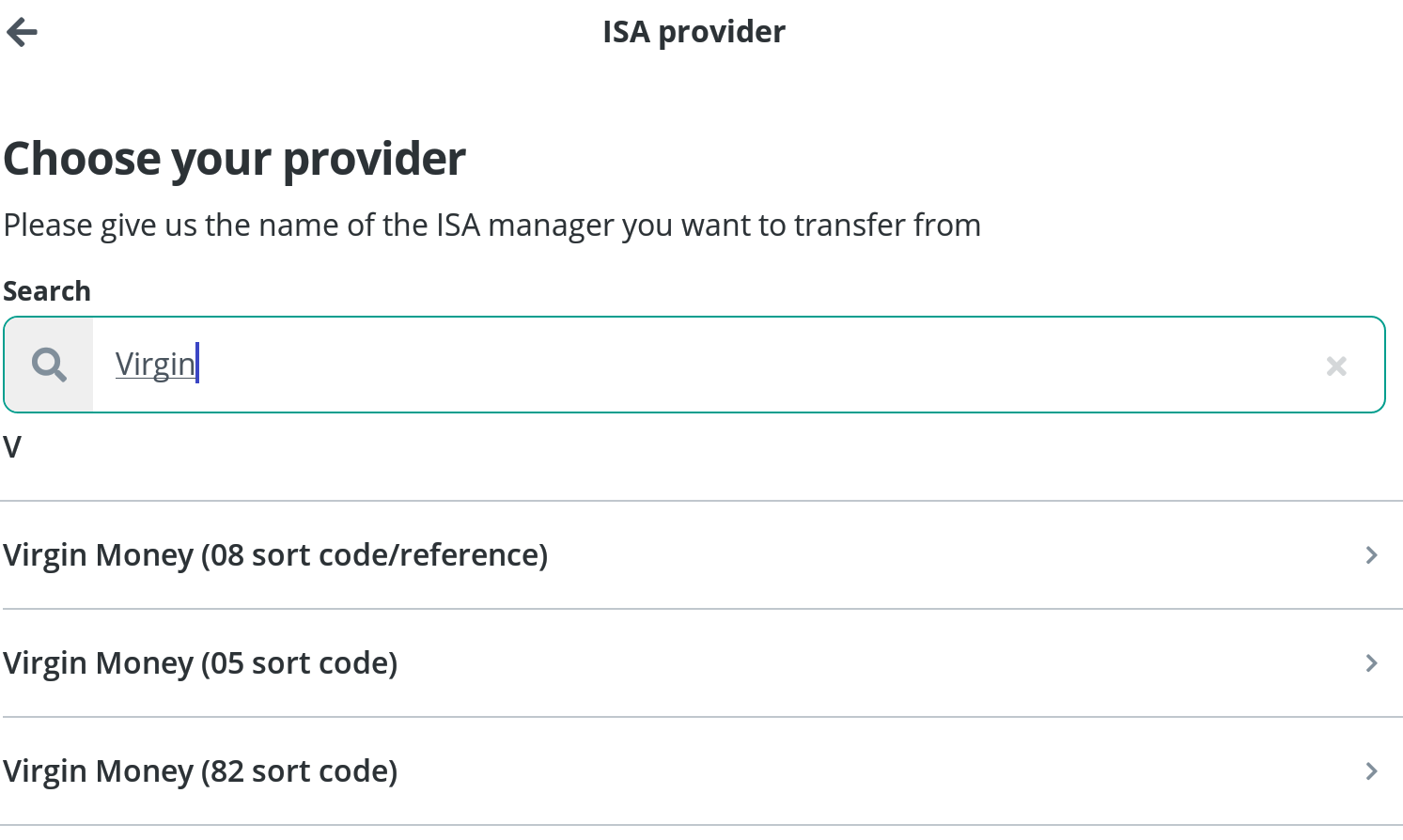Viewport: 1403px width, 840px height.
Task: Go back using the top-left arrow
Action: (22, 33)
